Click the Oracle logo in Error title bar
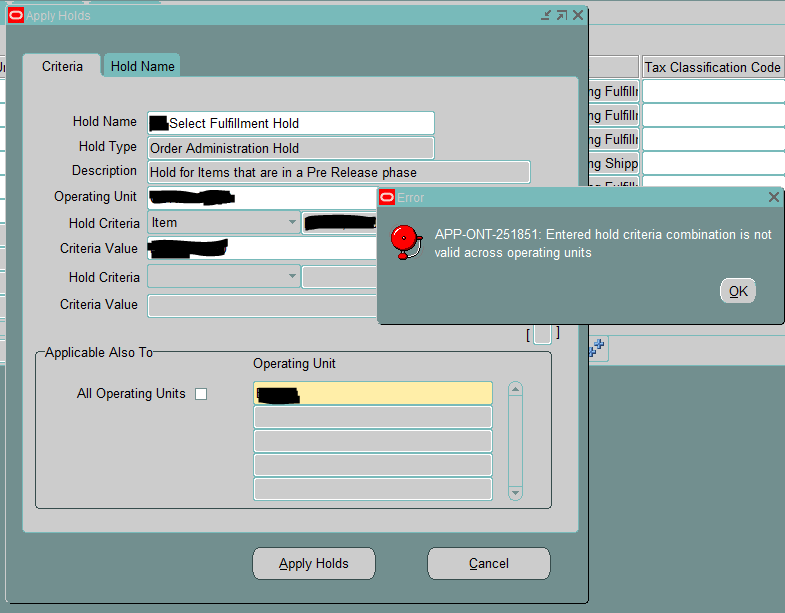This screenshot has height=613, width=785. tap(386, 197)
